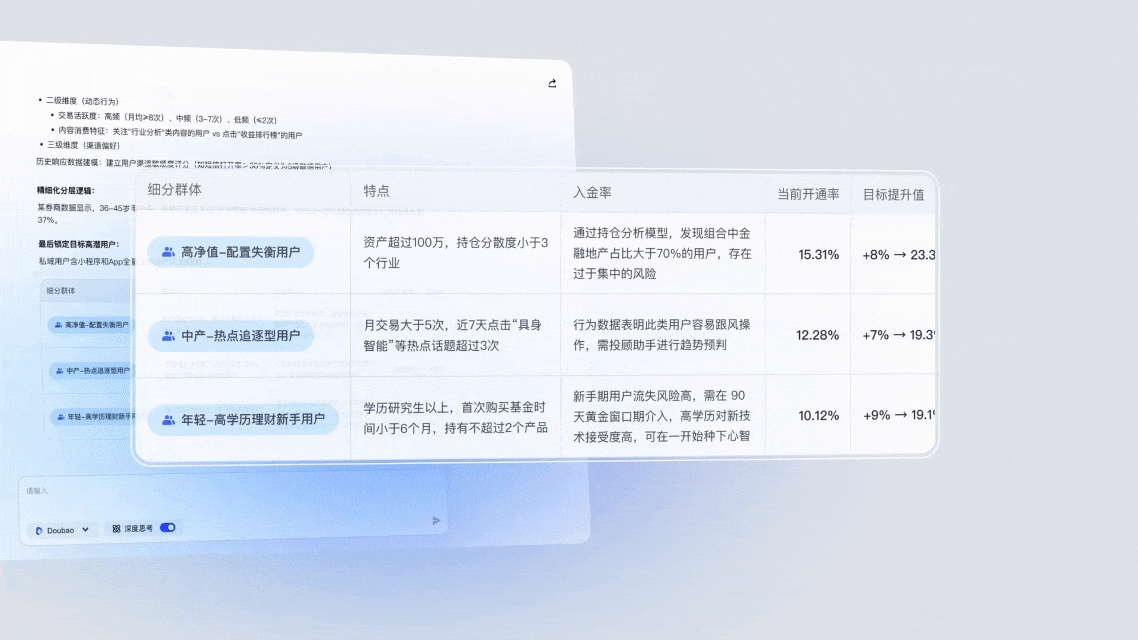Click the 目标提升值 column header
This screenshot has height=640, width=1138.
click(893, 194)
